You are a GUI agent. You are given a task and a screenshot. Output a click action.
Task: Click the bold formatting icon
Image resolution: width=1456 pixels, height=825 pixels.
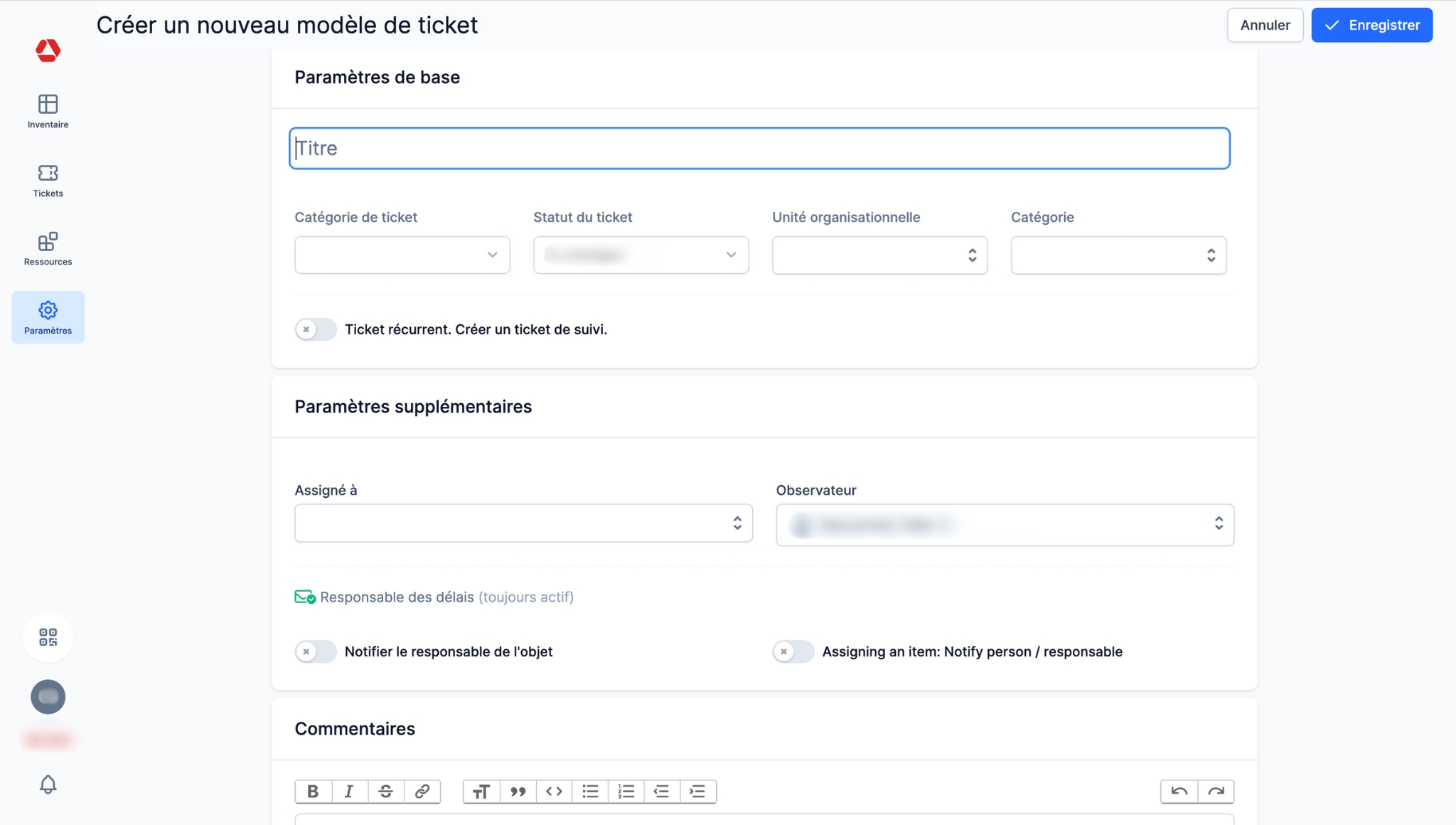(313, 792)
